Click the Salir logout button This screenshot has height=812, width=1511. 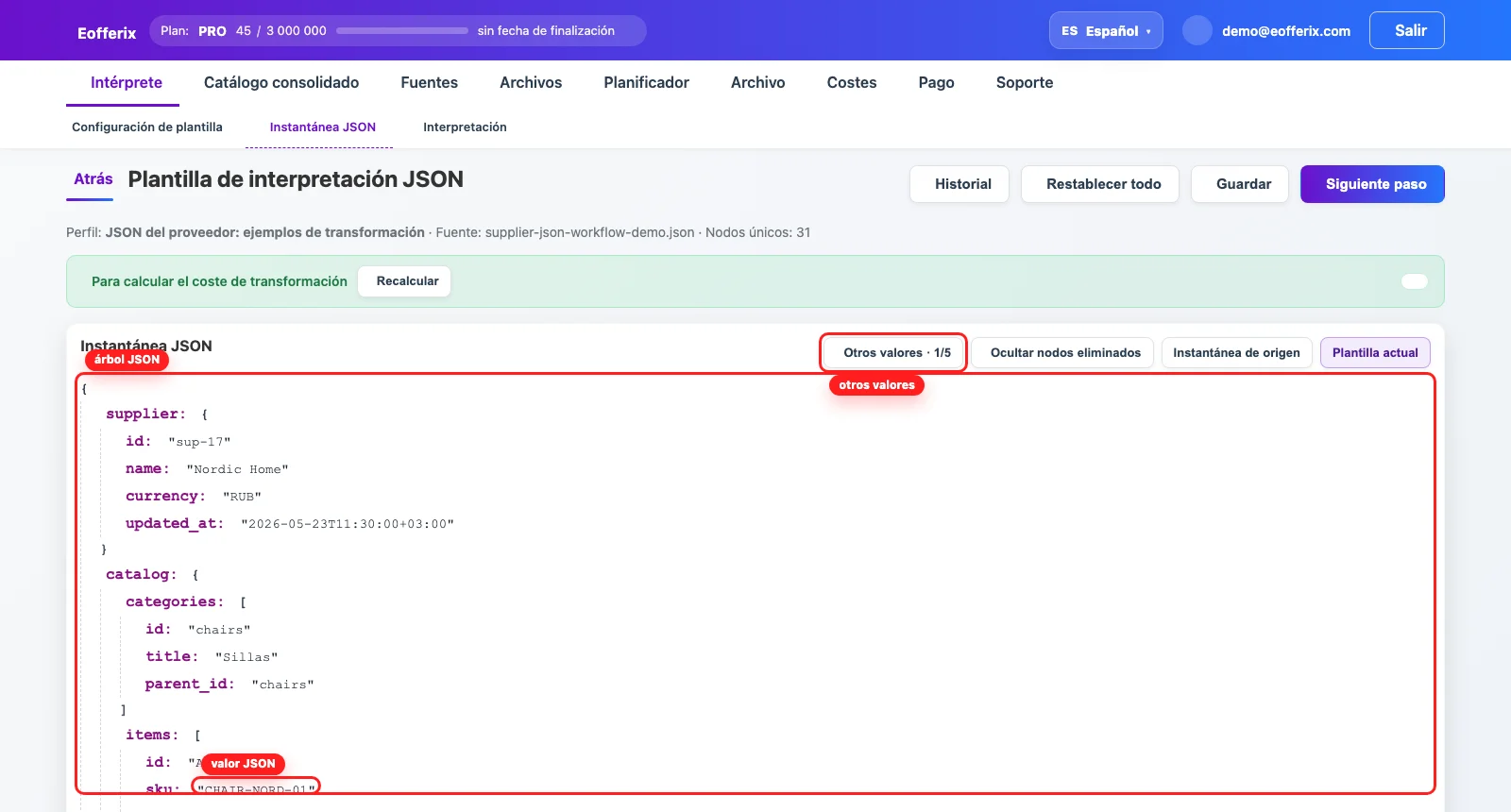point(1406,30)
